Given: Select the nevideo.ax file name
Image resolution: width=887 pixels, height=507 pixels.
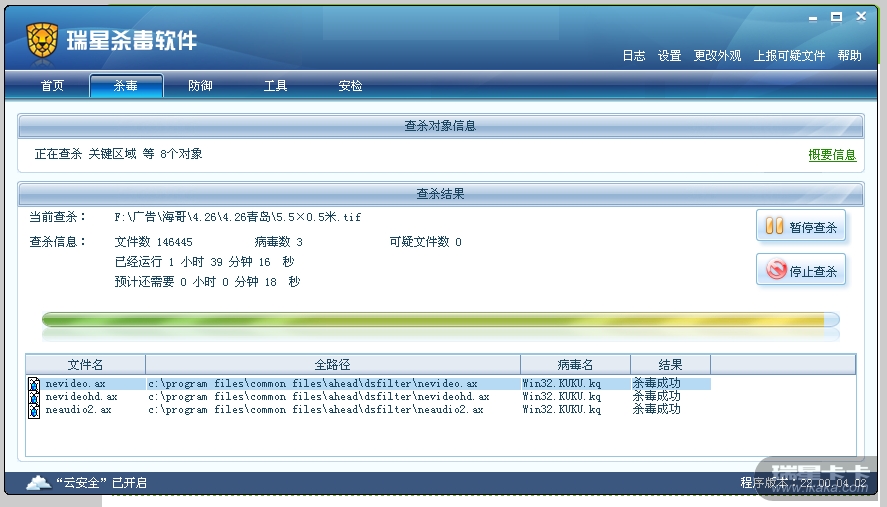Looking at the screenshot, I should [75, 384].
